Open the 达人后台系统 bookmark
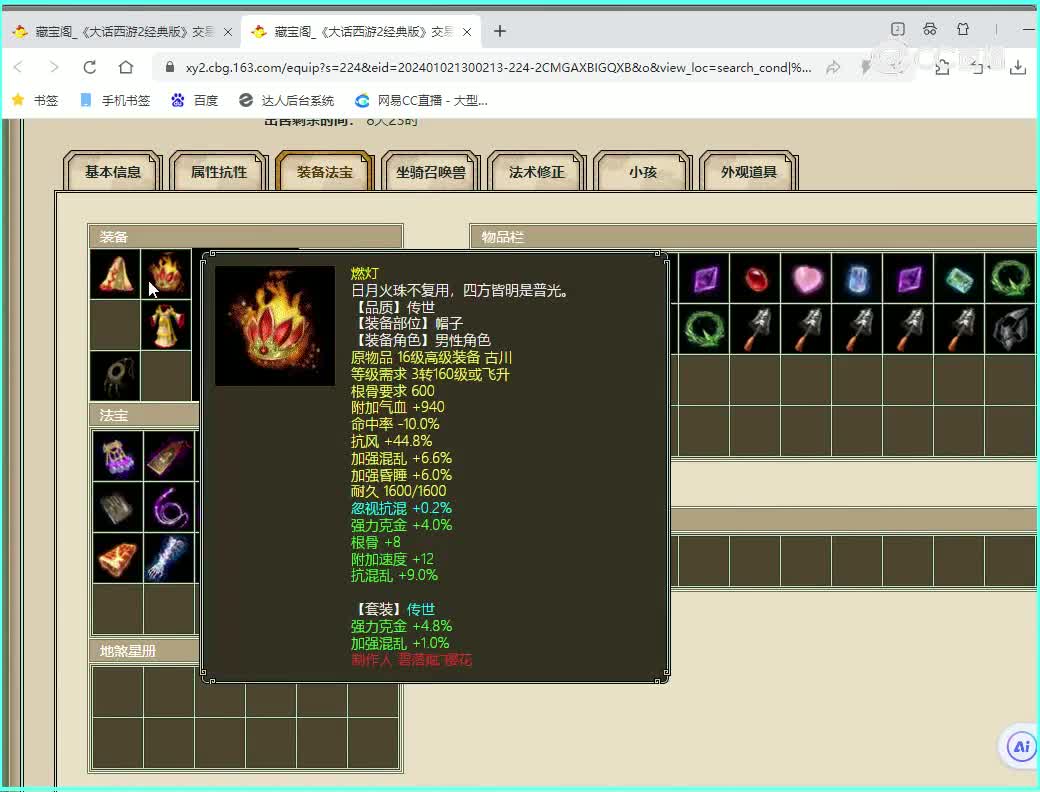The image size is (1040, 792). pyautogui.click(x=287, y=100)
